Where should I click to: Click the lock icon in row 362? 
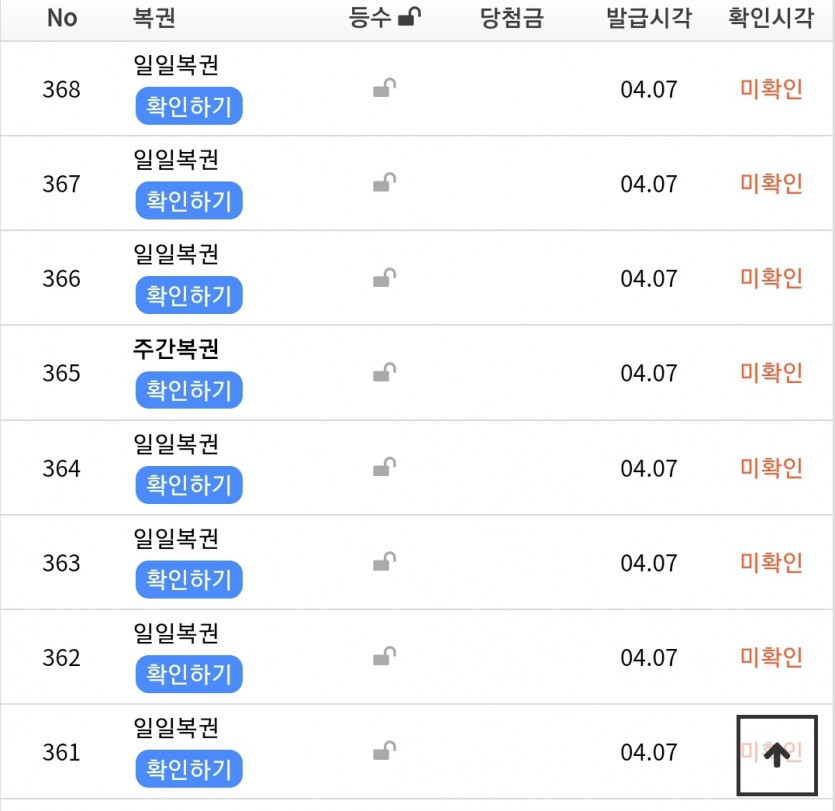(384, 657)
